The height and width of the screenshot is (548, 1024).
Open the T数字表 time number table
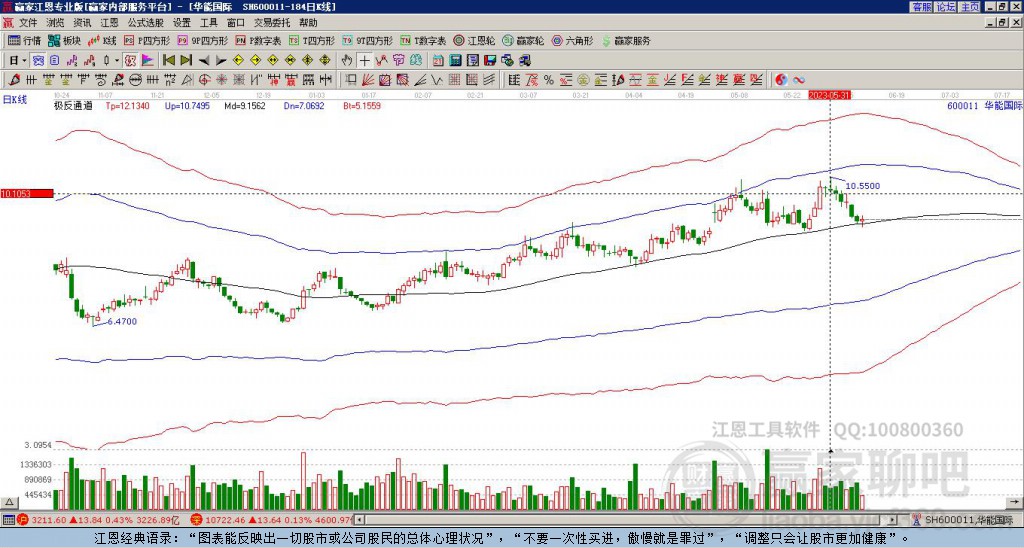point(423,40)
